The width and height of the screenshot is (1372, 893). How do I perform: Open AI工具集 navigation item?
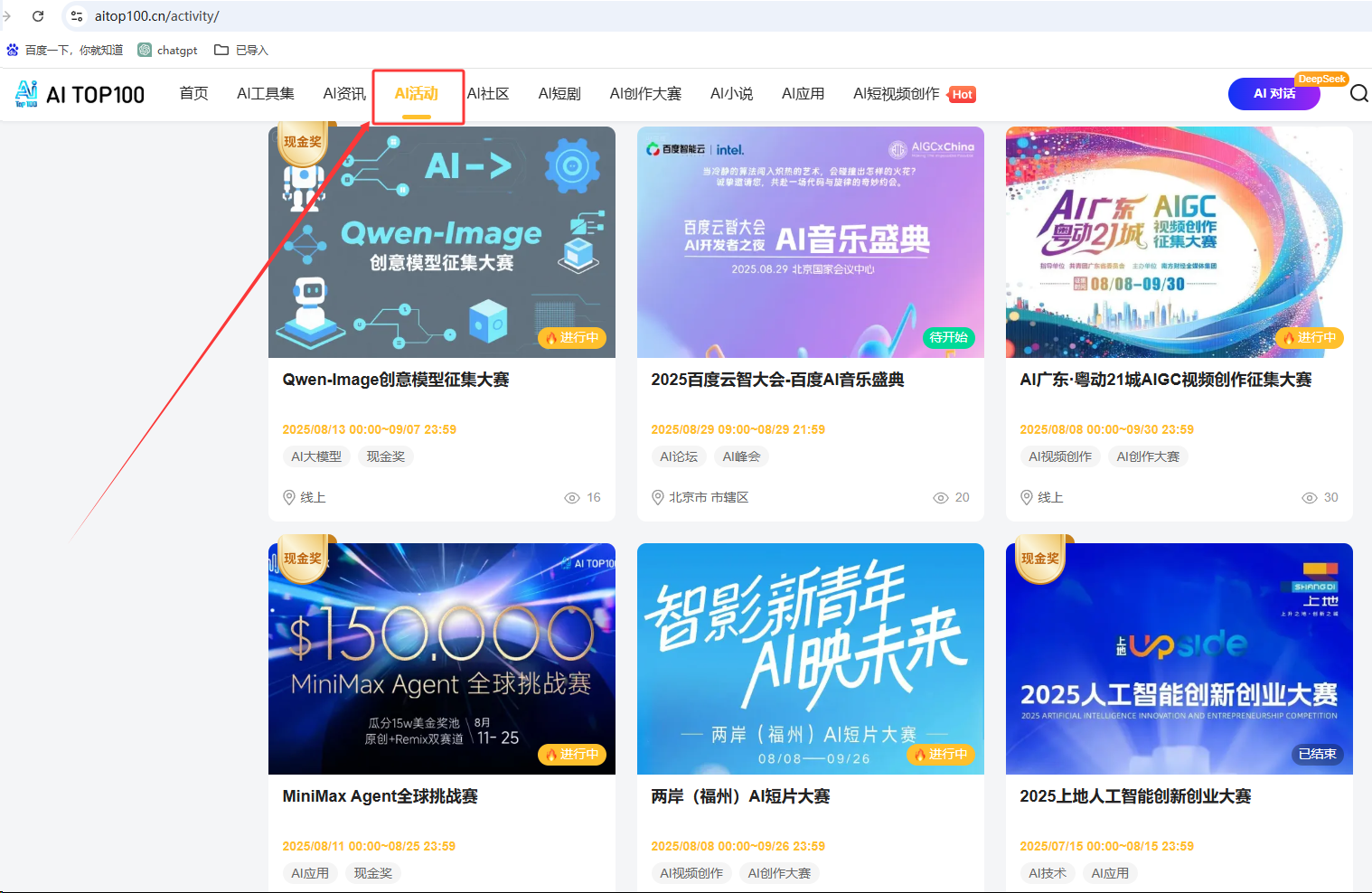(x=266, y=94)
